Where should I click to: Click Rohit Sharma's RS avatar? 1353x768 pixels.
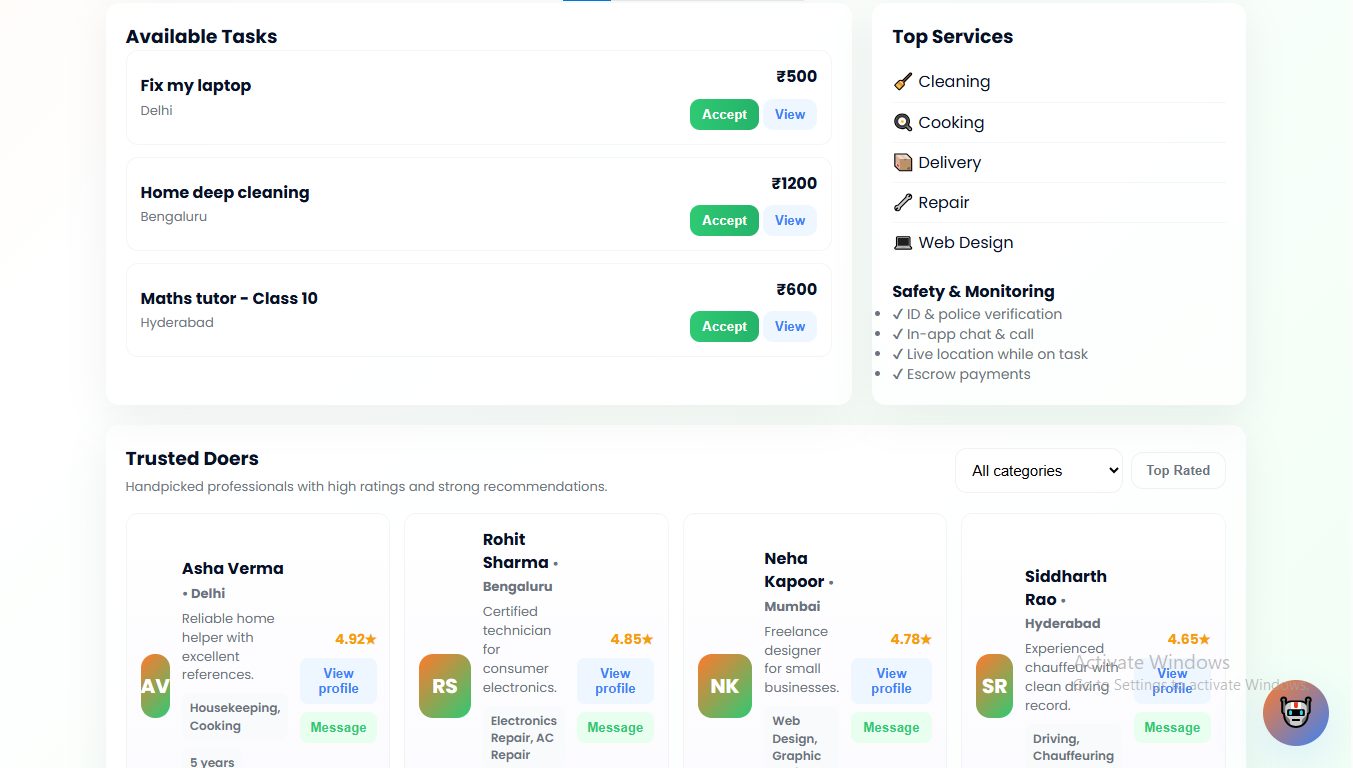click(x=444, y=686)
